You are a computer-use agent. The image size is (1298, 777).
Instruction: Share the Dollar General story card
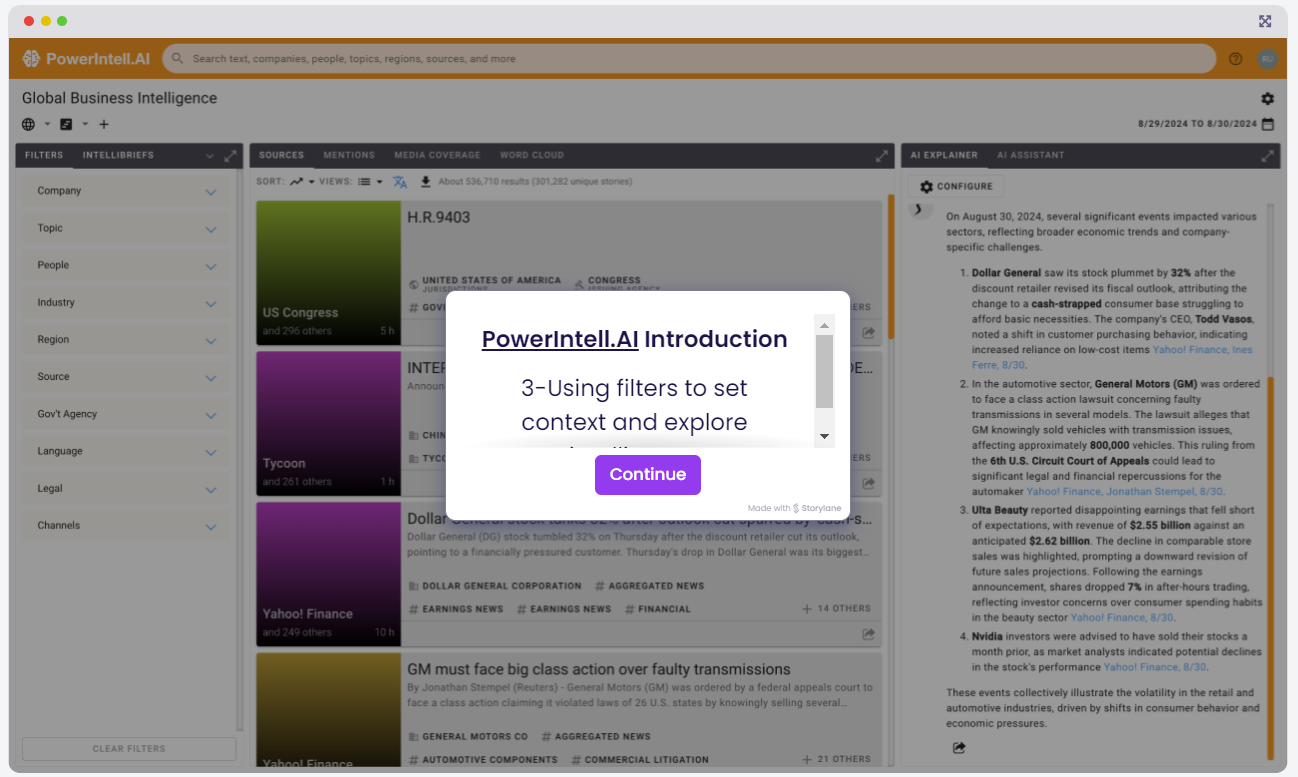869,634
